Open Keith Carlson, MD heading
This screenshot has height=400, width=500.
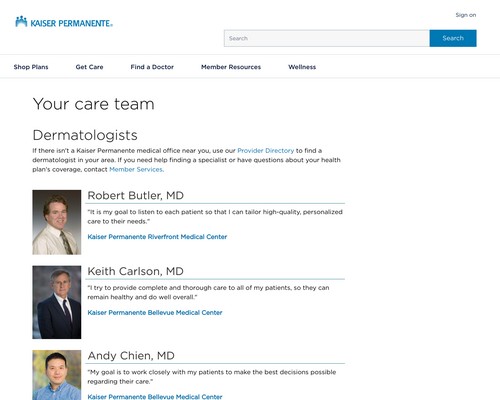(x=135, y=271)
